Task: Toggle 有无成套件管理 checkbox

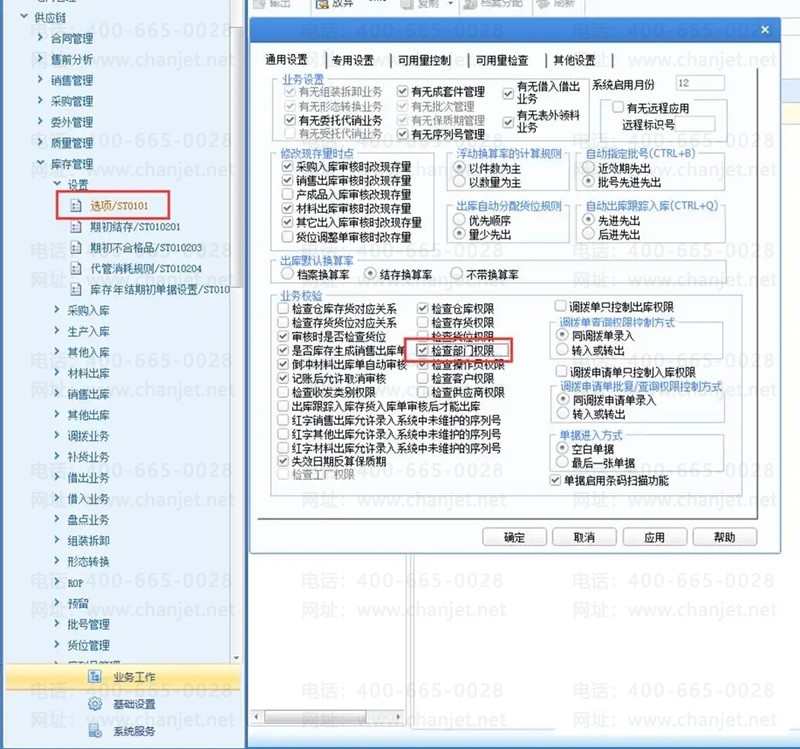Action: 403,91
